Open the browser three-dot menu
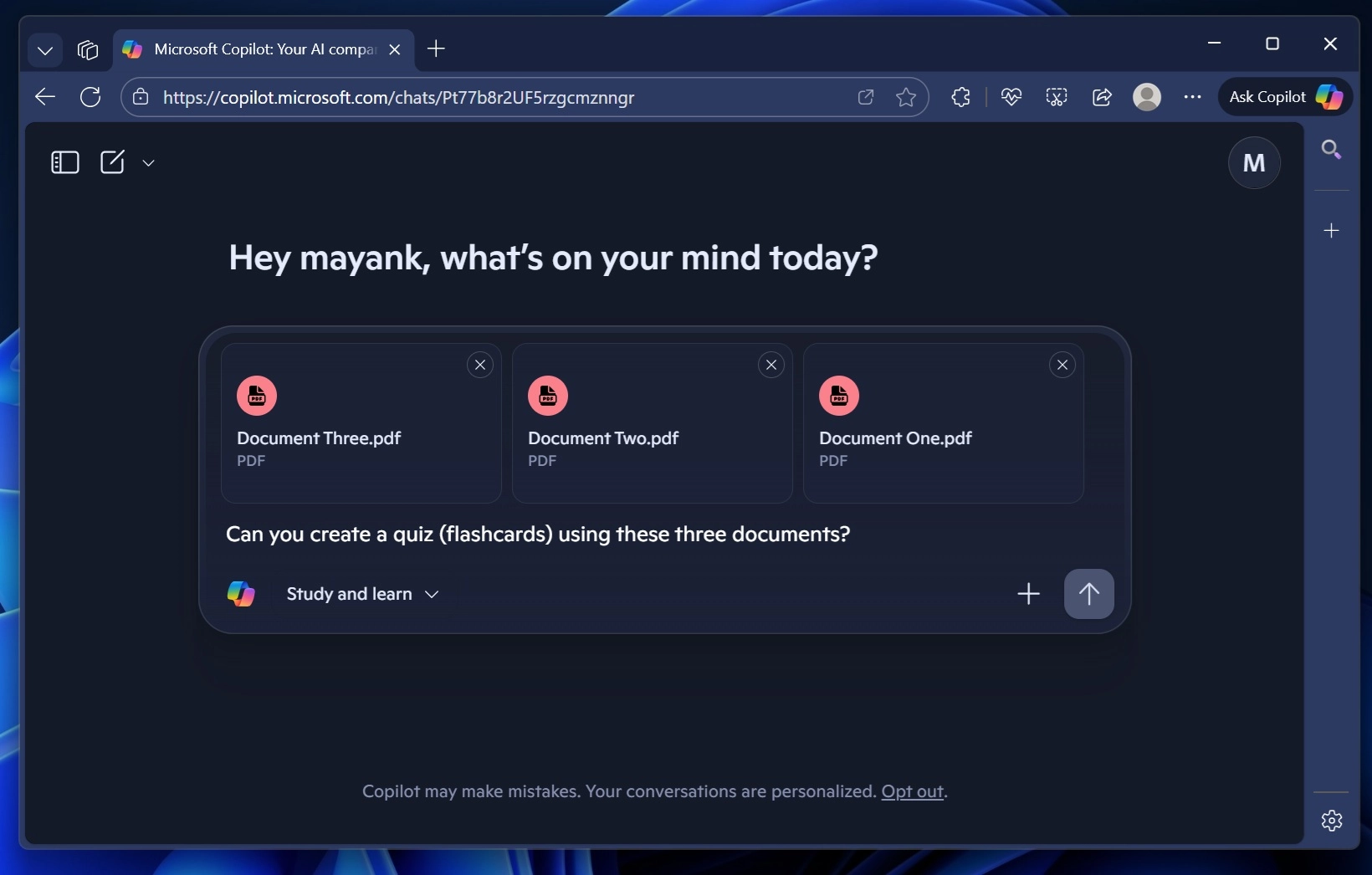Screen dimensions: 1372x875 pyautogui.click(x=1193, y=97)
